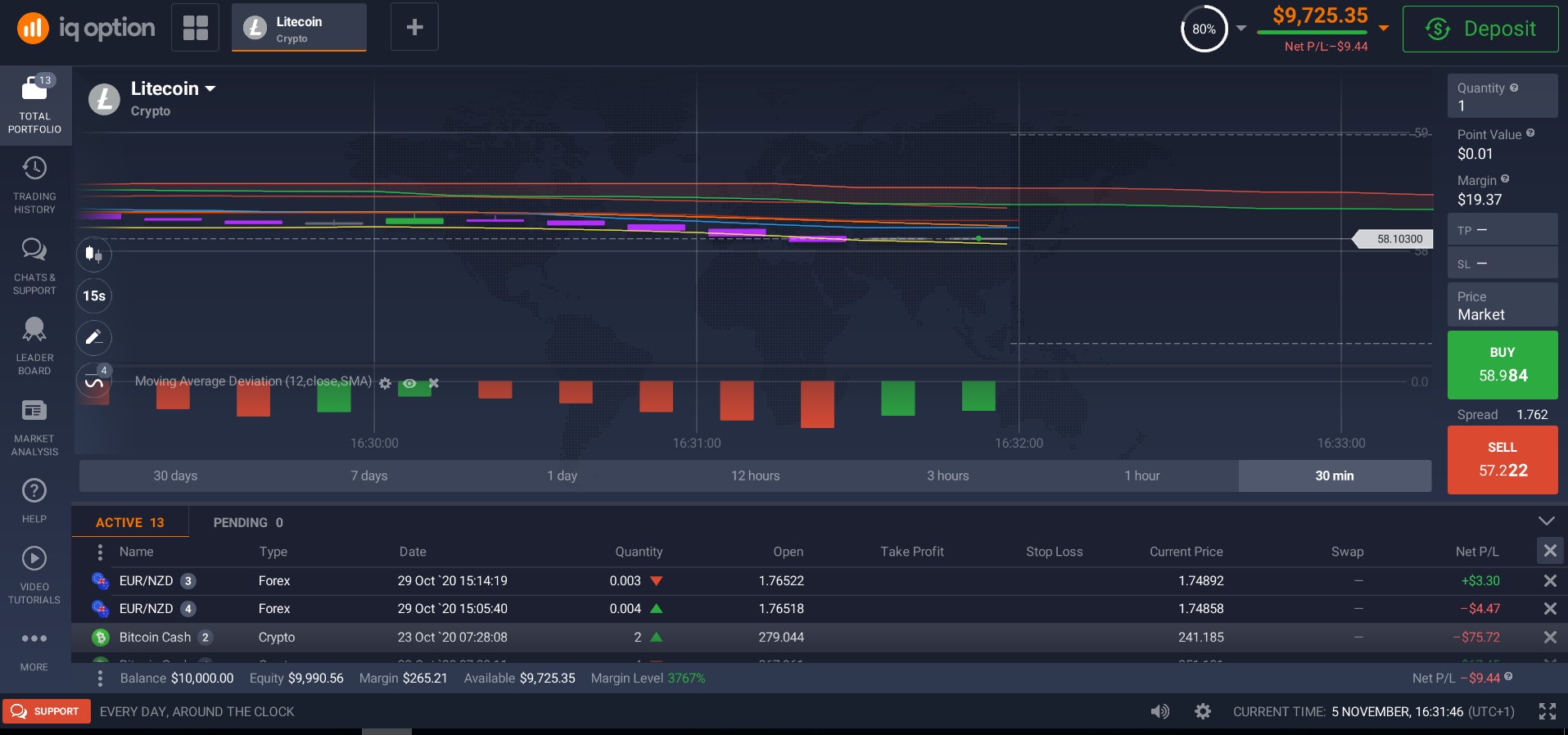Open Video Tutorials in sidebar
Screen dimensions: 1568x735
34,575
